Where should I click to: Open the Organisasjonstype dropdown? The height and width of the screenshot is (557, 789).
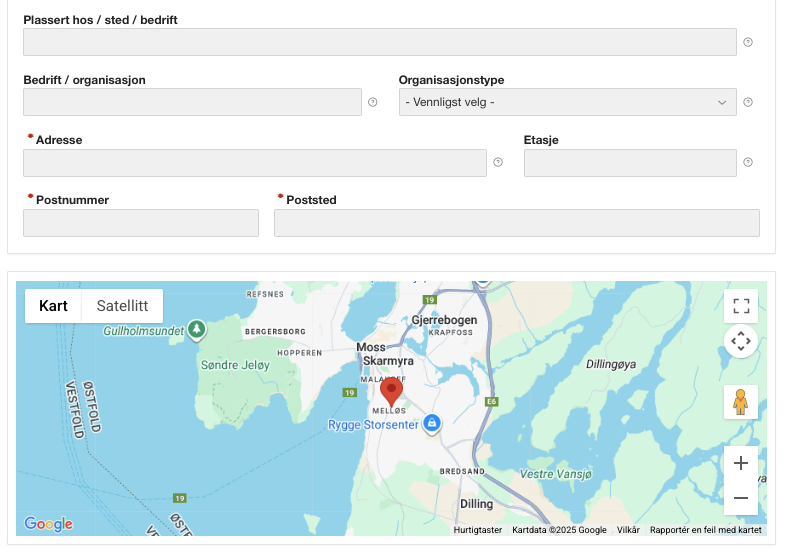(x=567, y=102)
